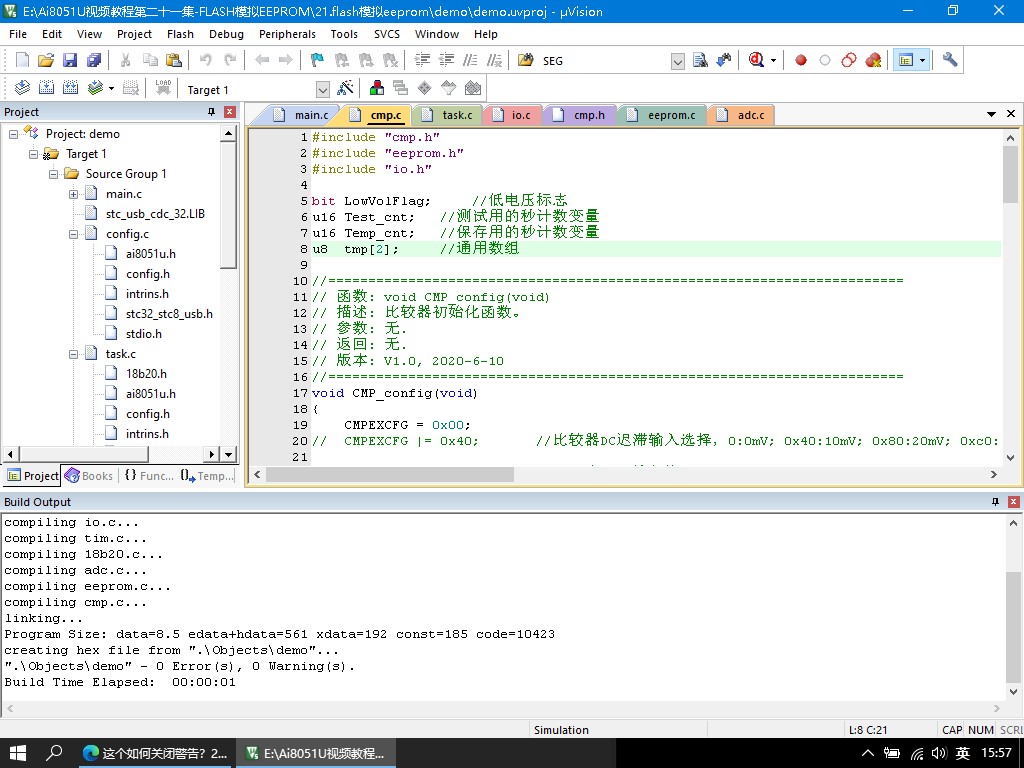Open Options for Target with magic wand icon

pyautogui.click(x=345, y=88)
